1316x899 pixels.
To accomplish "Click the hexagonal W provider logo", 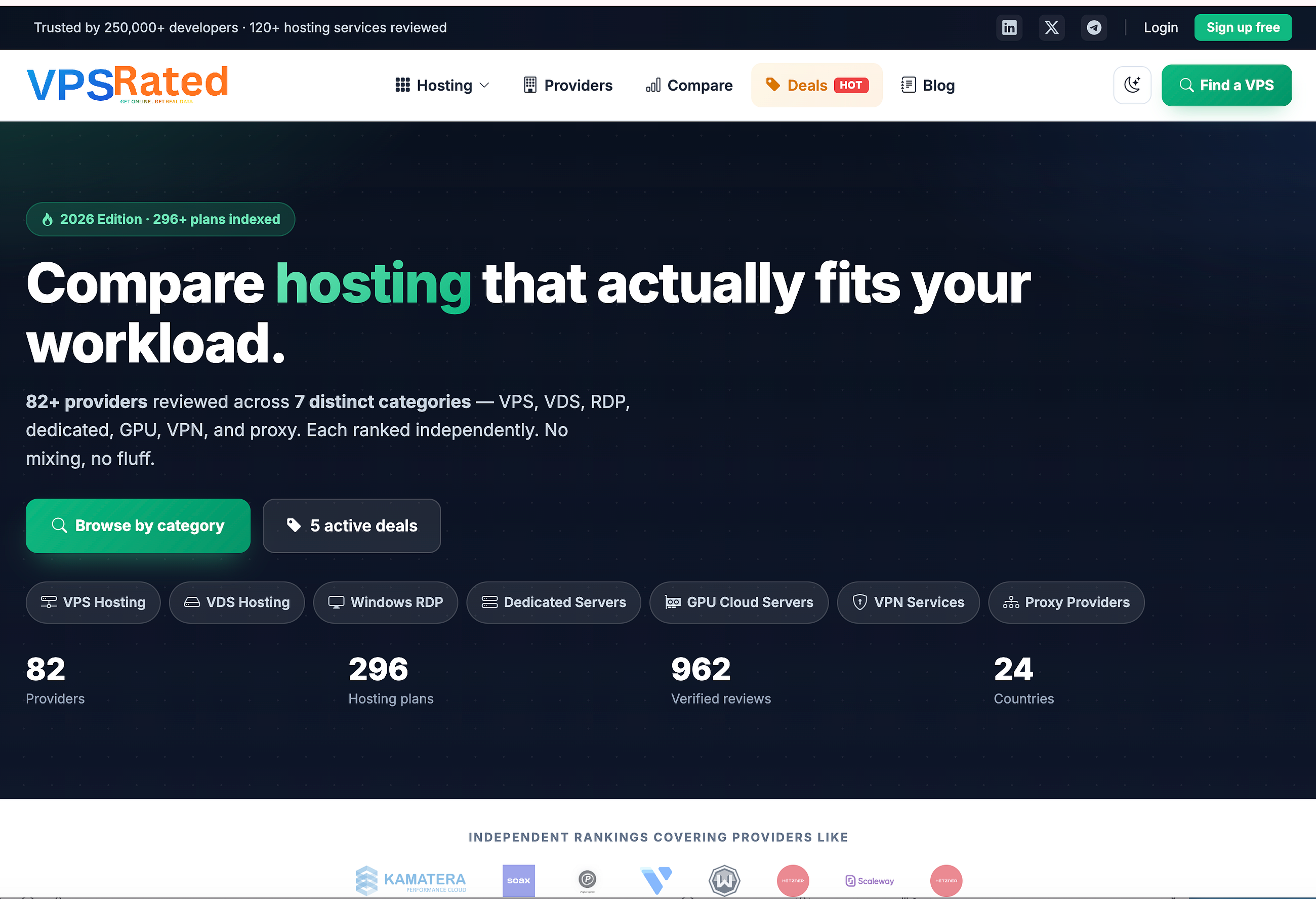I will [x=724, y=880].
